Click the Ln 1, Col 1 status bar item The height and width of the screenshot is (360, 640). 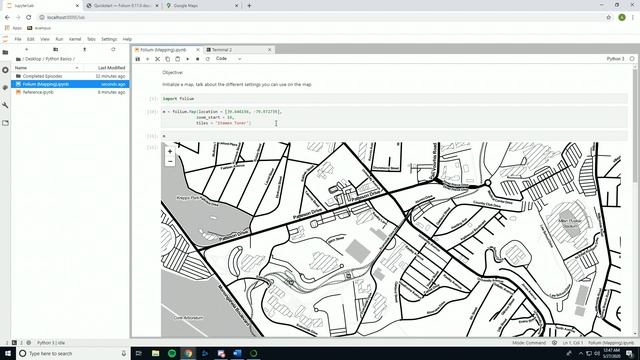pyautogui.click(x=573, y=343)
